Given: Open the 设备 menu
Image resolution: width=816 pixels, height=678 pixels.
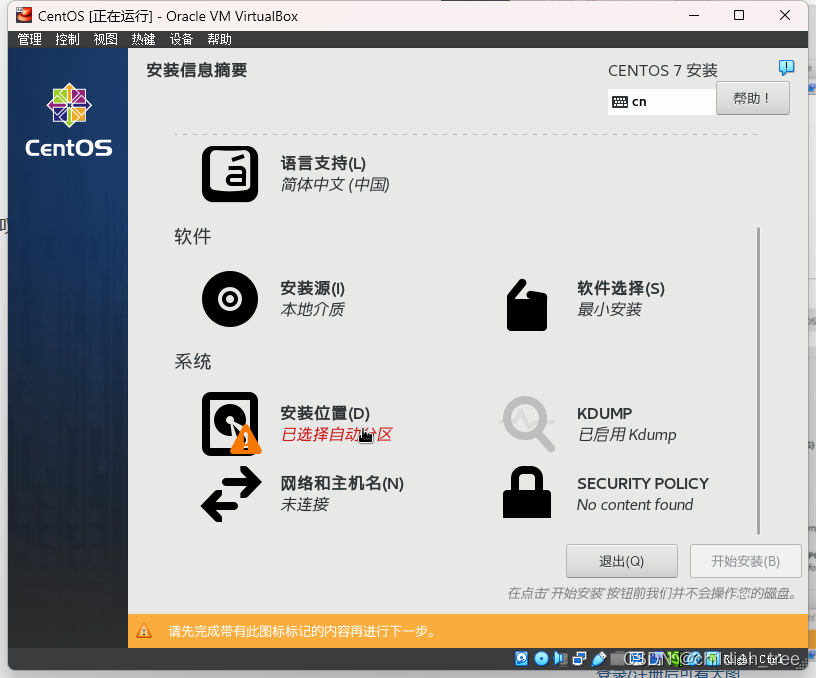Looking at the screenshot, I should click(x=181, y=40).
